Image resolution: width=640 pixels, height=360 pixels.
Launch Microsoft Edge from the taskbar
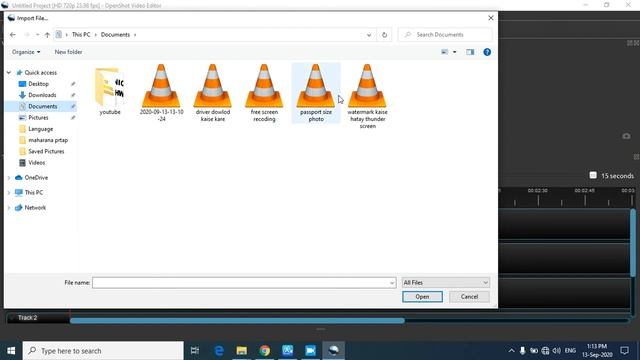coord(219,351)
